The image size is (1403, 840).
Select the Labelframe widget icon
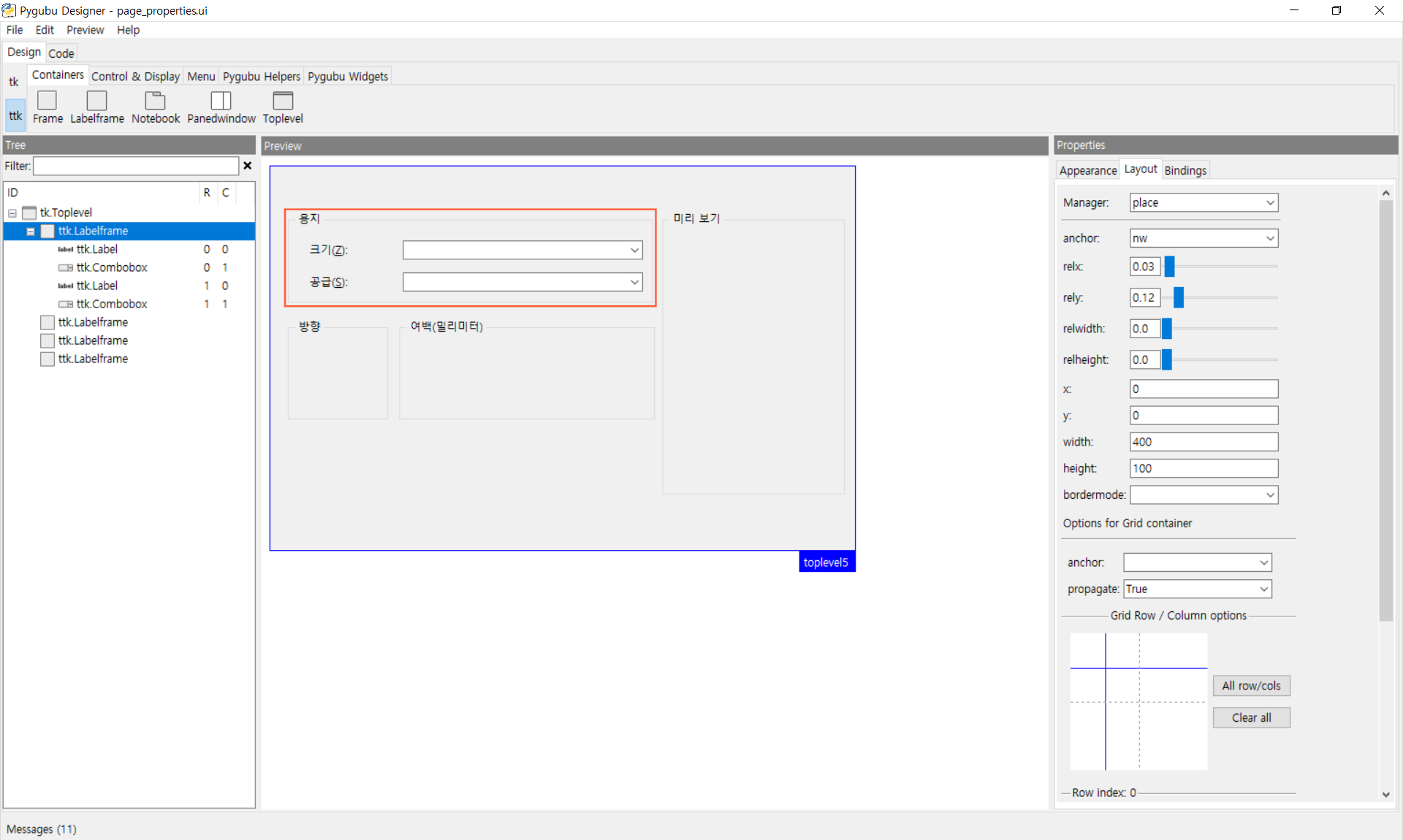96,101
